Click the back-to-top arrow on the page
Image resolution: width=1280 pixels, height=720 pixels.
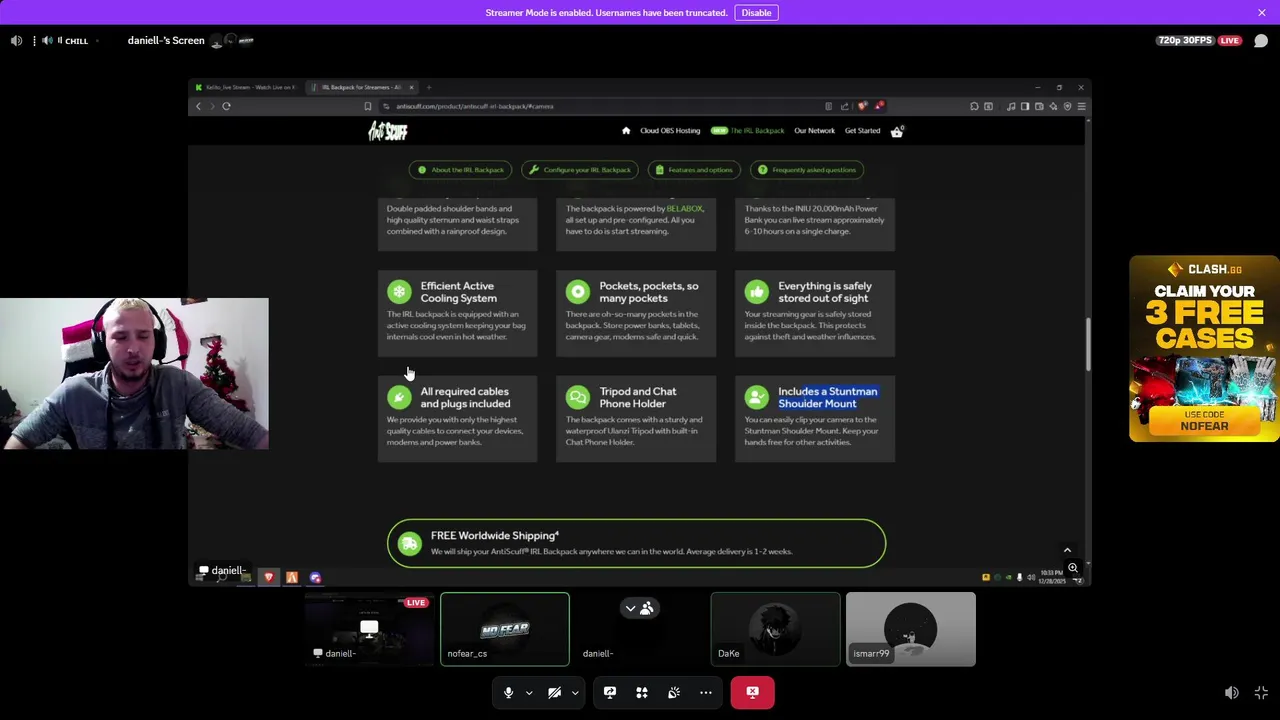pos(1067,550)
